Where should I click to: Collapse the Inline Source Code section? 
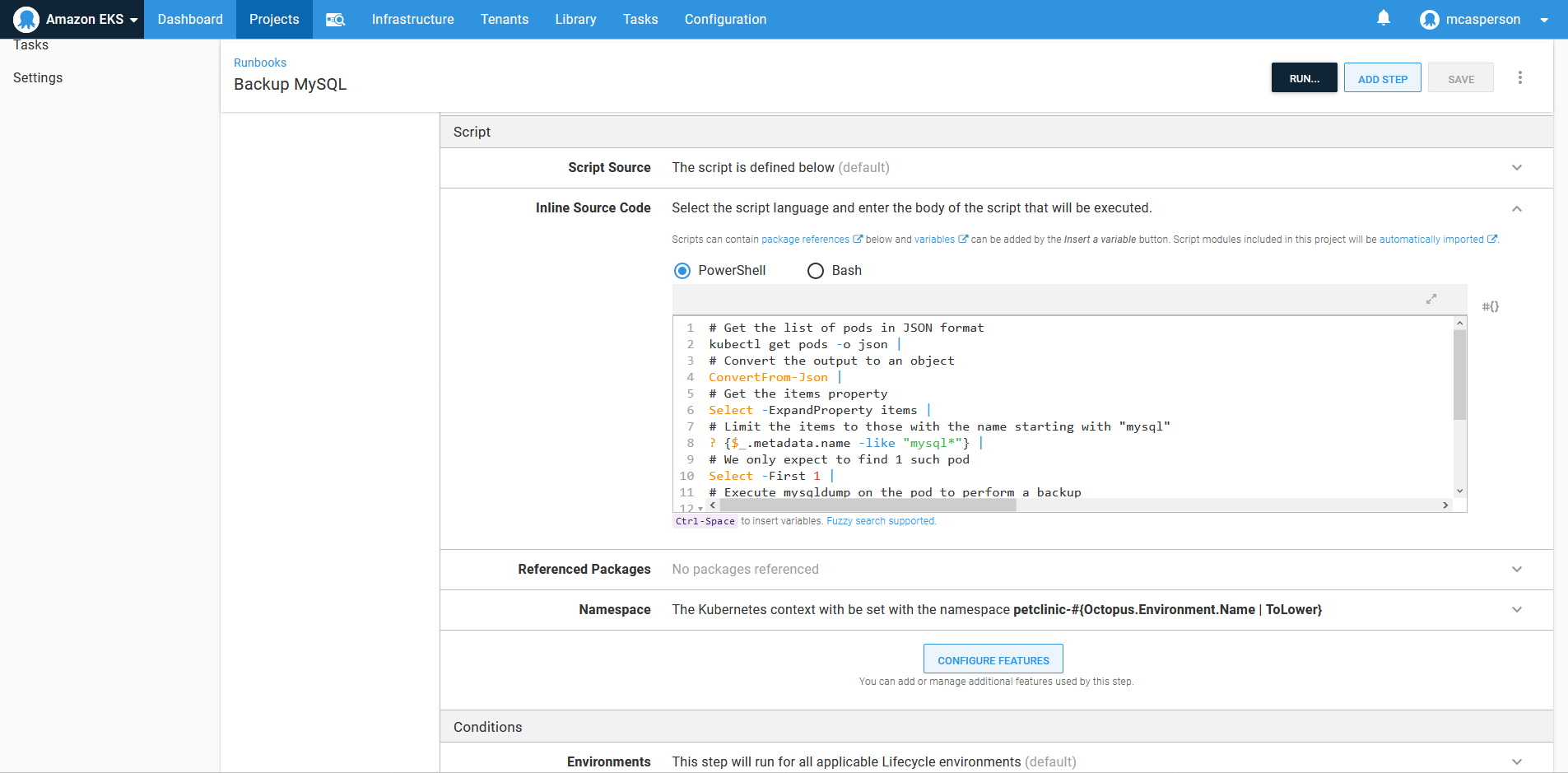point(1517,209)
